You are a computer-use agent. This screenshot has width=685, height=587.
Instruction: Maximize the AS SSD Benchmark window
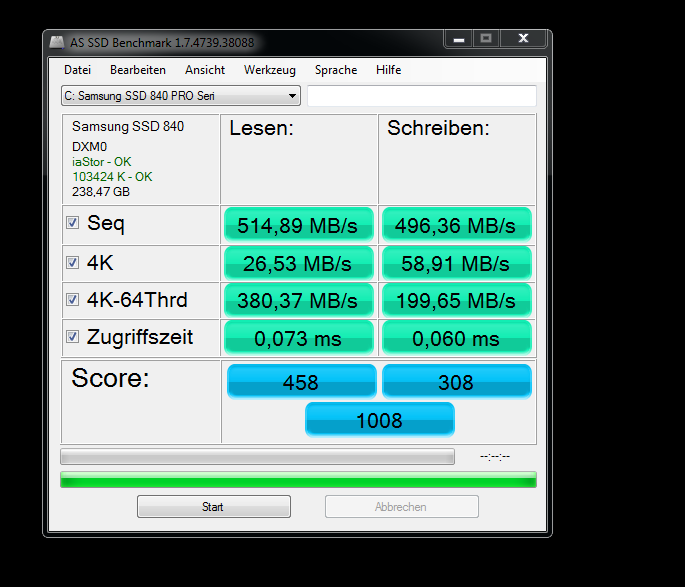(x=486, y=39)
